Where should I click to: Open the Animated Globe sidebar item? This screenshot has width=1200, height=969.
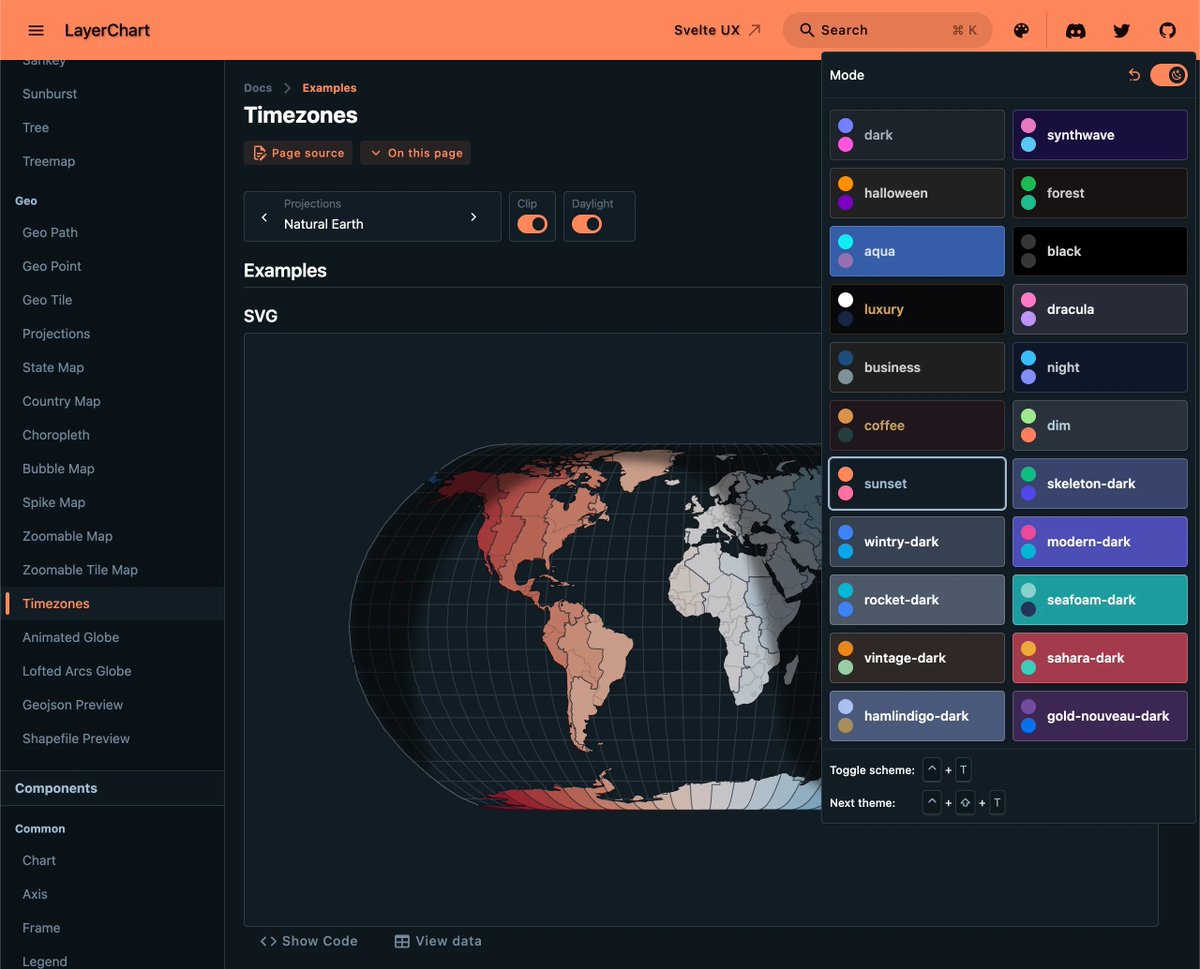click(71, 637)
